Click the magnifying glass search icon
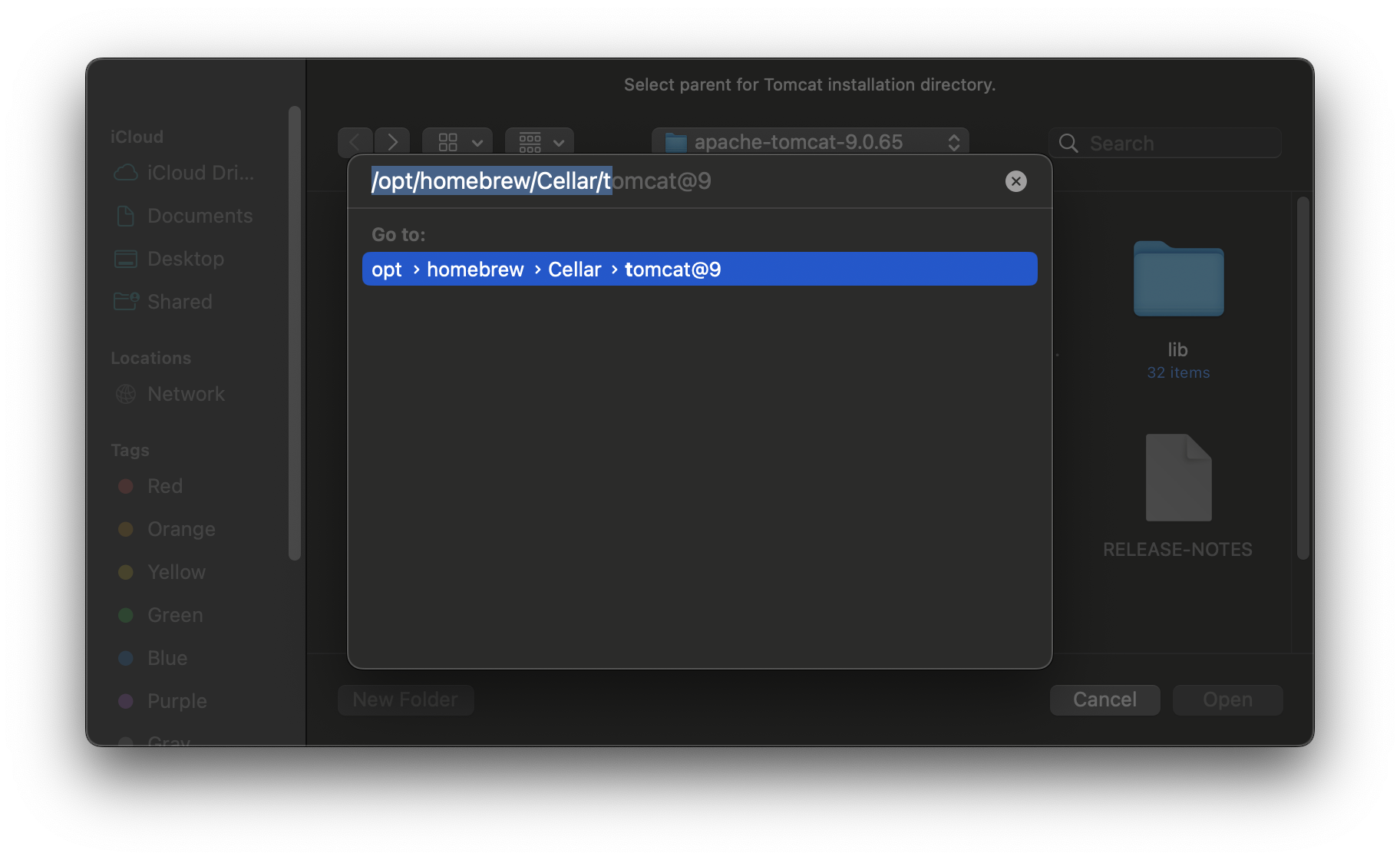 [1068, 143]
